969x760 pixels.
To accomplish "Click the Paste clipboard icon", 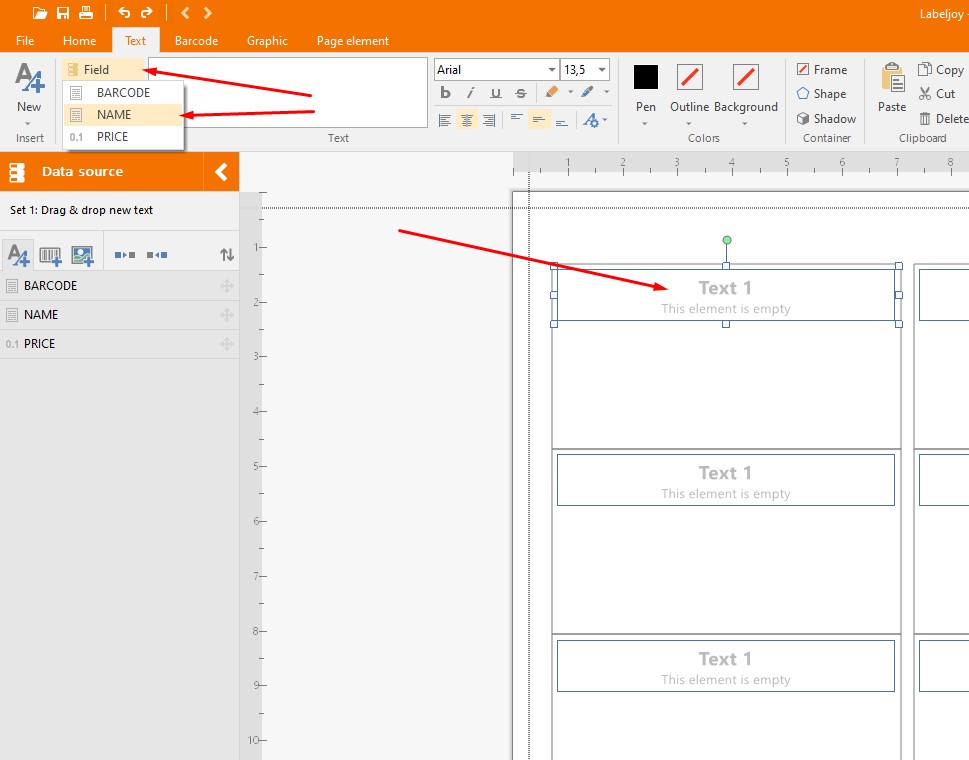I will click(x=891, y=80).
